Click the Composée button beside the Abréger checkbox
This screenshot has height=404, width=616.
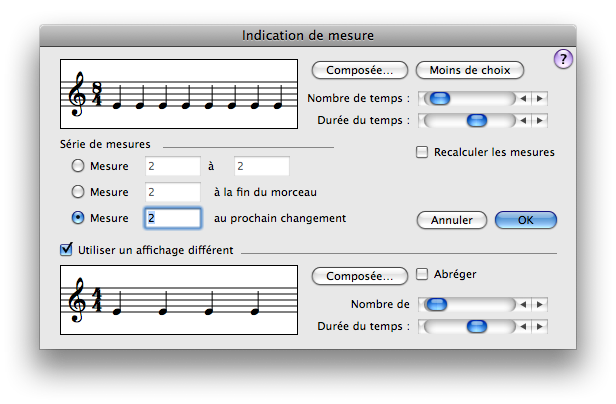(x=360, y=275)
